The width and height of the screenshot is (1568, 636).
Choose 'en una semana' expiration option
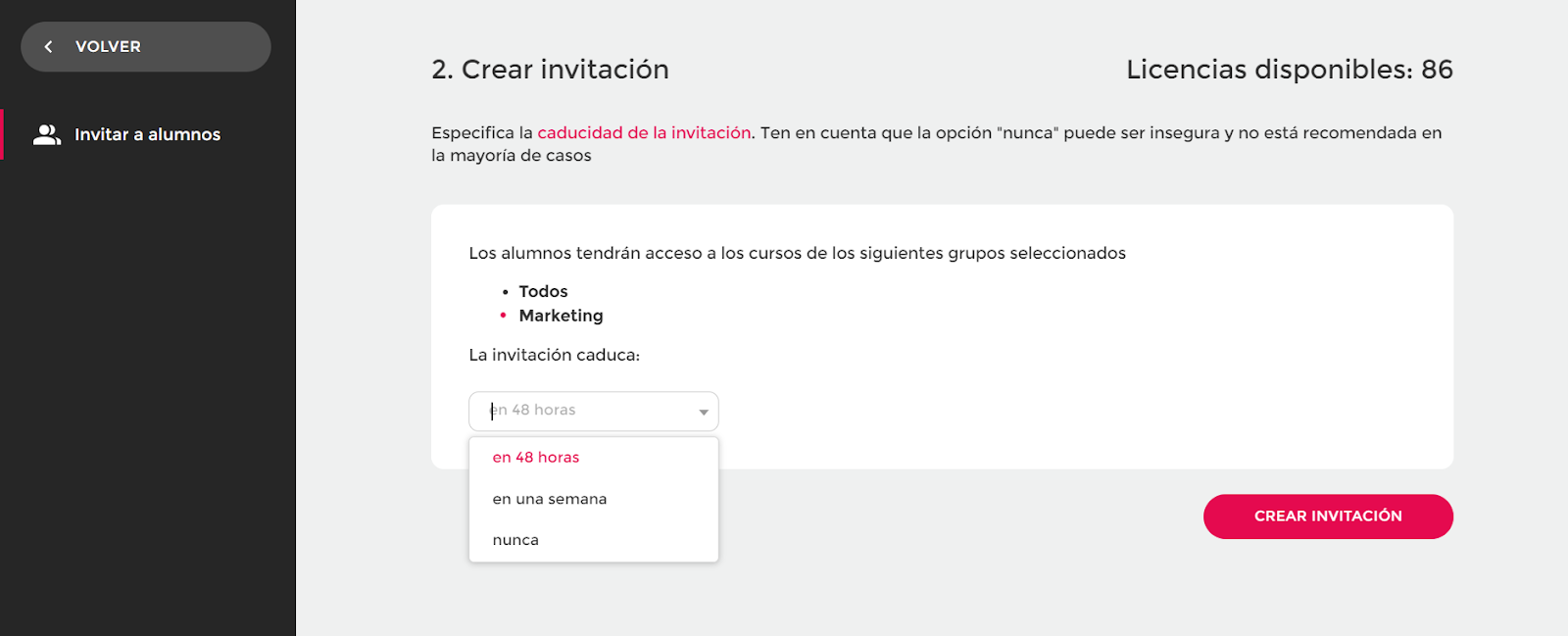coord(550,499)
